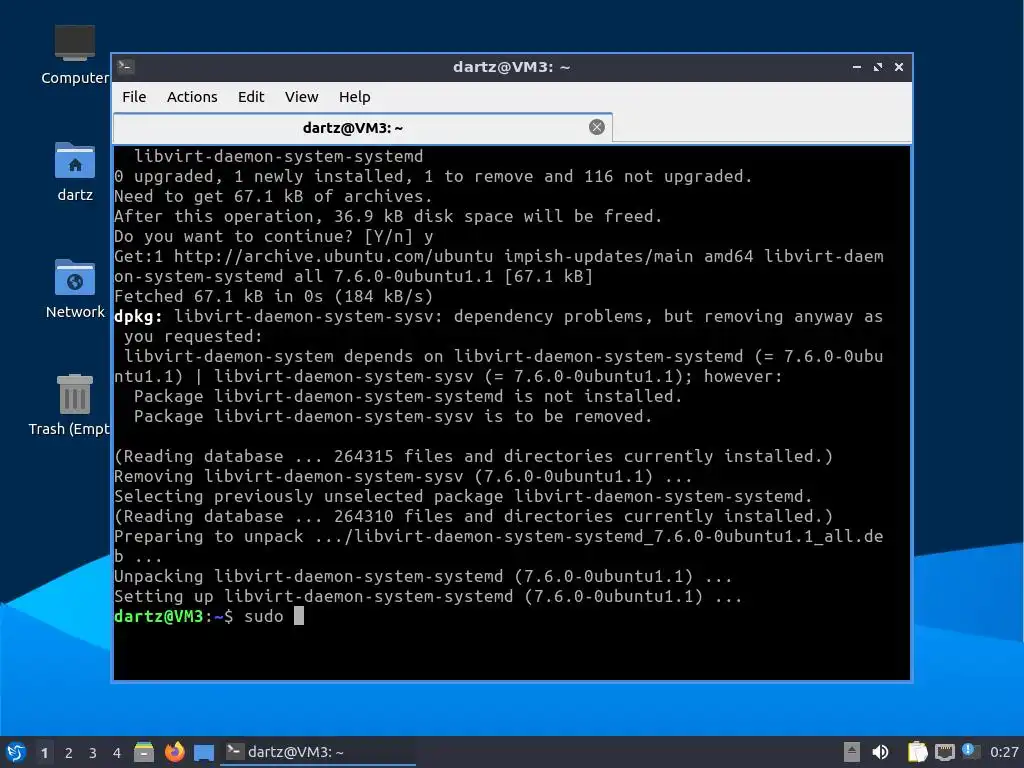
Task: Click the terminal icon in title bar
Action: 126,67
